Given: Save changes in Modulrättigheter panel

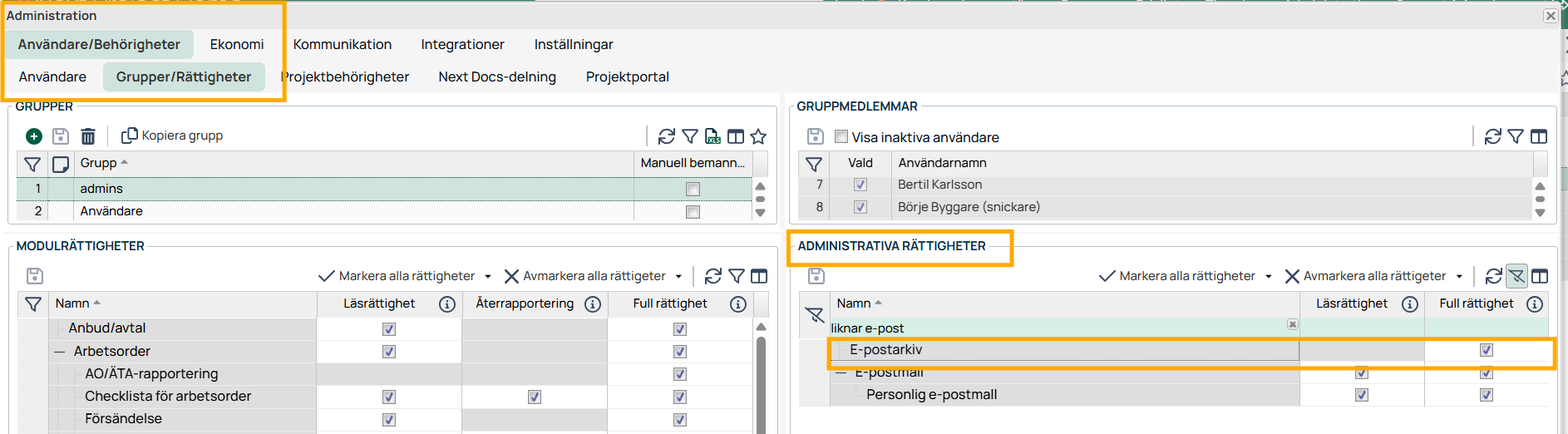Looking at the screenshot, I should click(35, 276).
